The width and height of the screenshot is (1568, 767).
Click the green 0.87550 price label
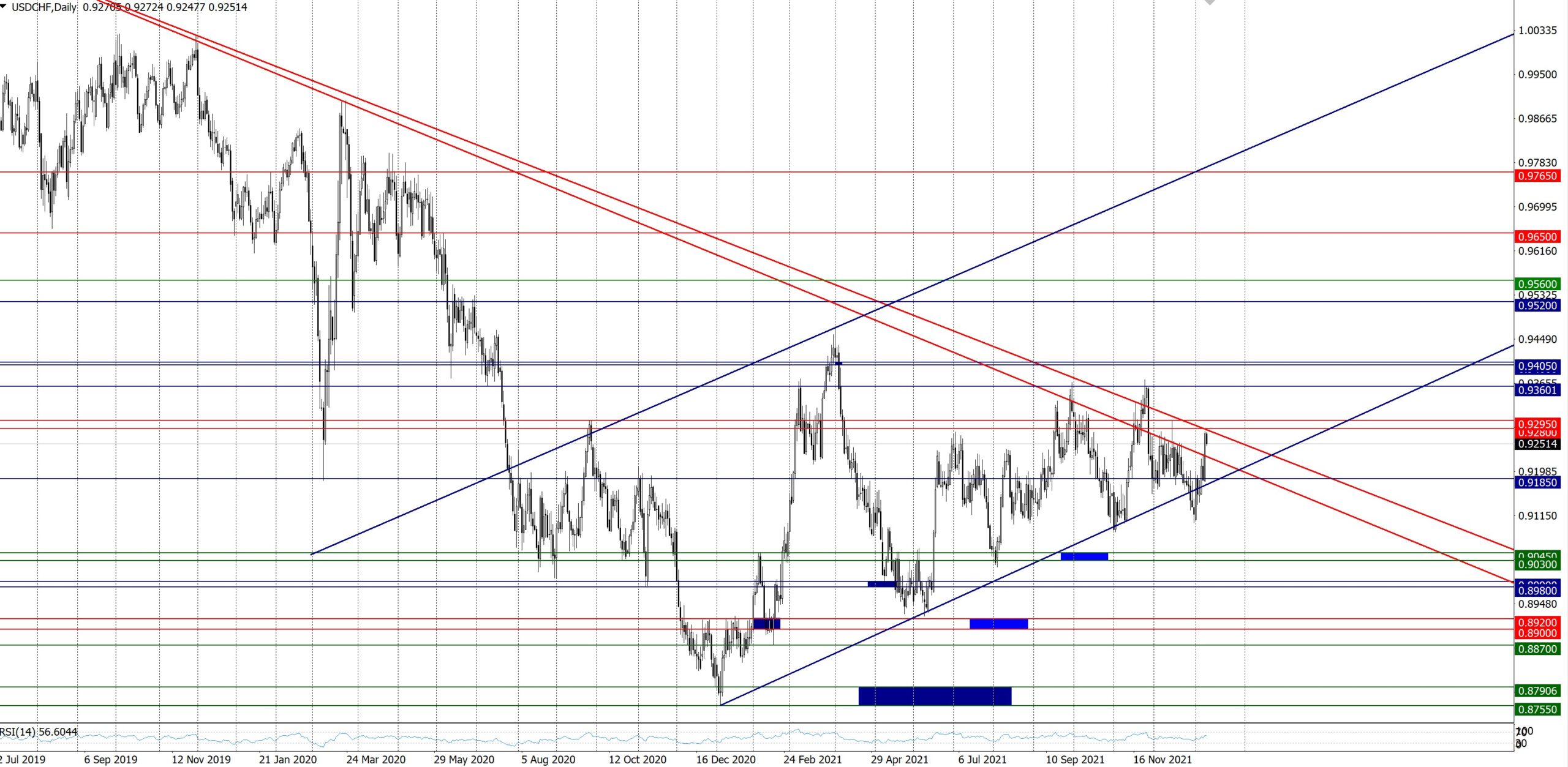[x=1537, y=709]
